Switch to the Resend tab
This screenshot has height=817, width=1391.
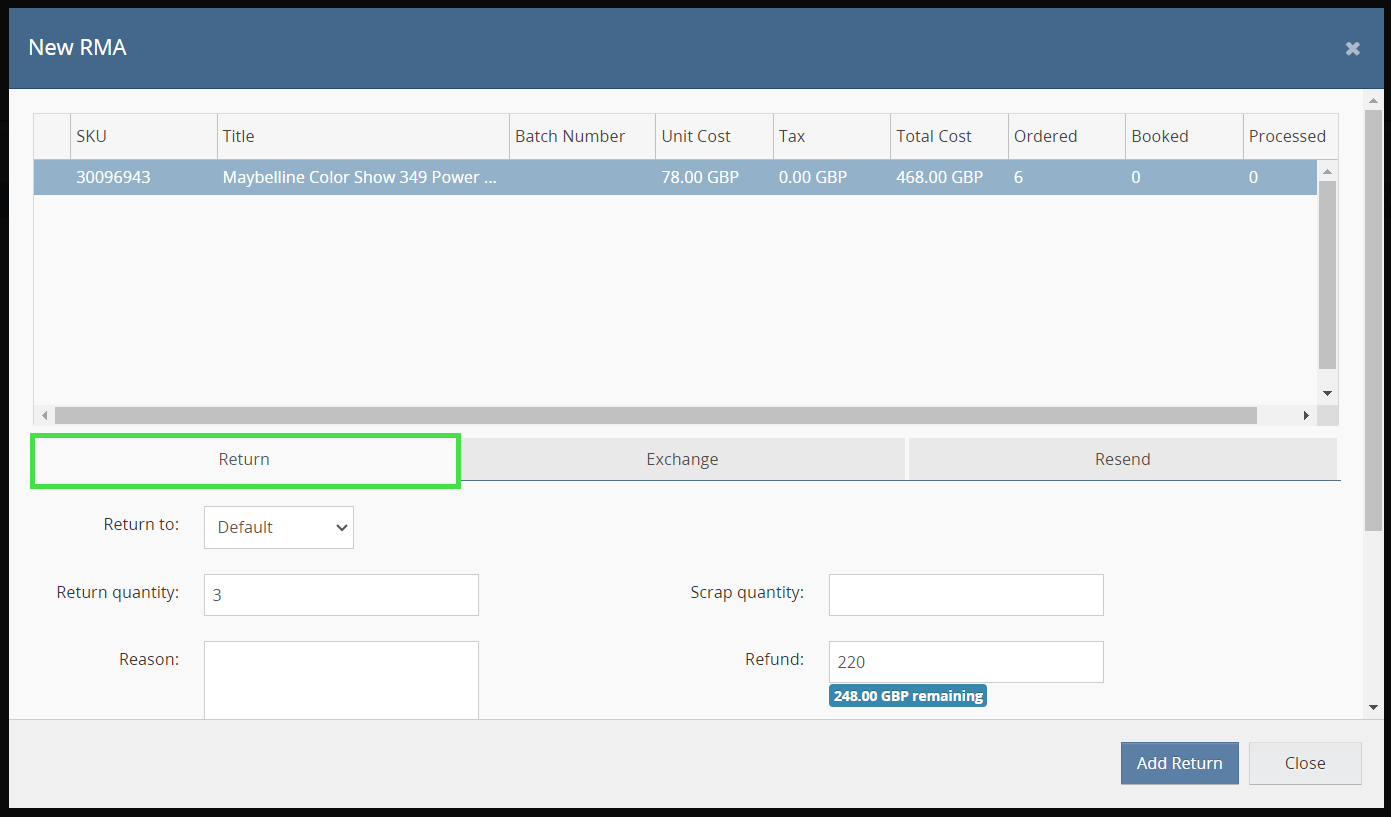point(1122,459)
